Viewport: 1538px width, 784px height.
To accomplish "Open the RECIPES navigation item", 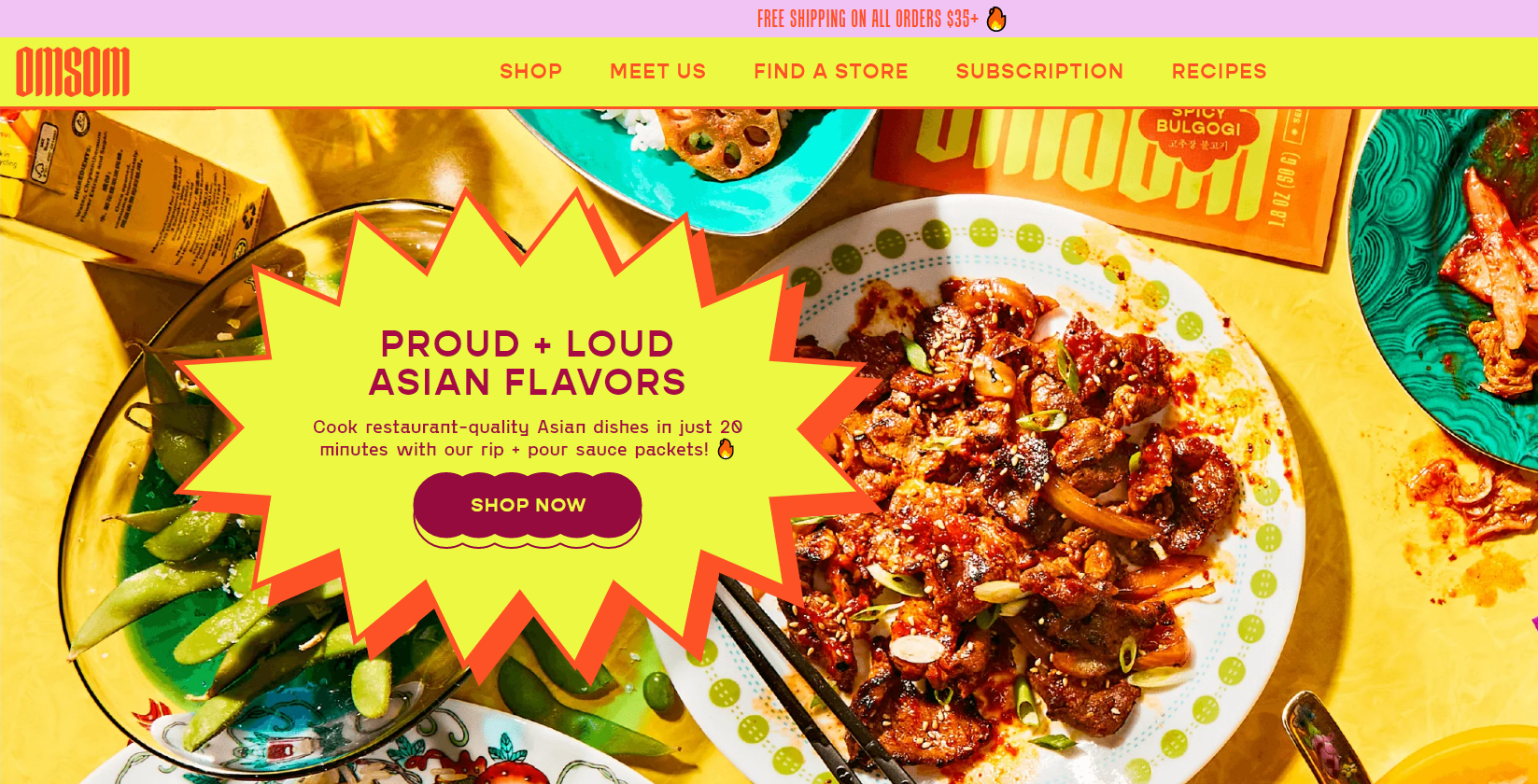I will (x=1219, y=71).
